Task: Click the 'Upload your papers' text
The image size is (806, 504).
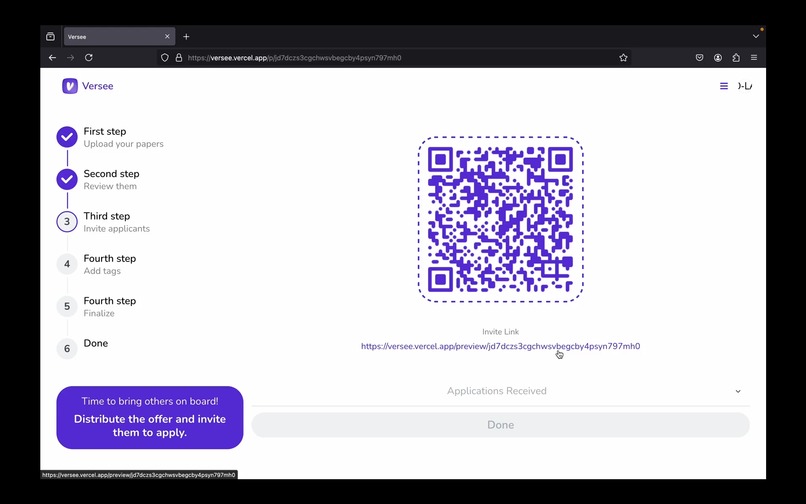Action: coord(123,144)
